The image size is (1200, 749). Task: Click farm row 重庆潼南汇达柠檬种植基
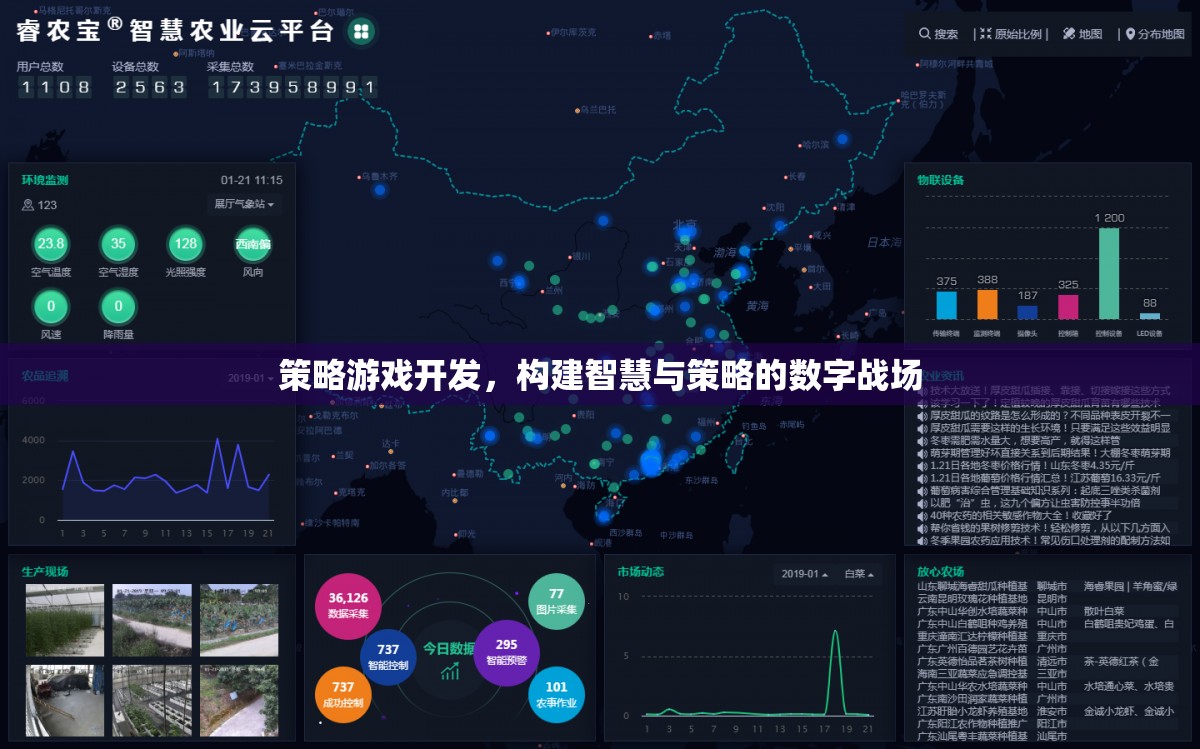pyautogui.click(x=1047, y=636)
